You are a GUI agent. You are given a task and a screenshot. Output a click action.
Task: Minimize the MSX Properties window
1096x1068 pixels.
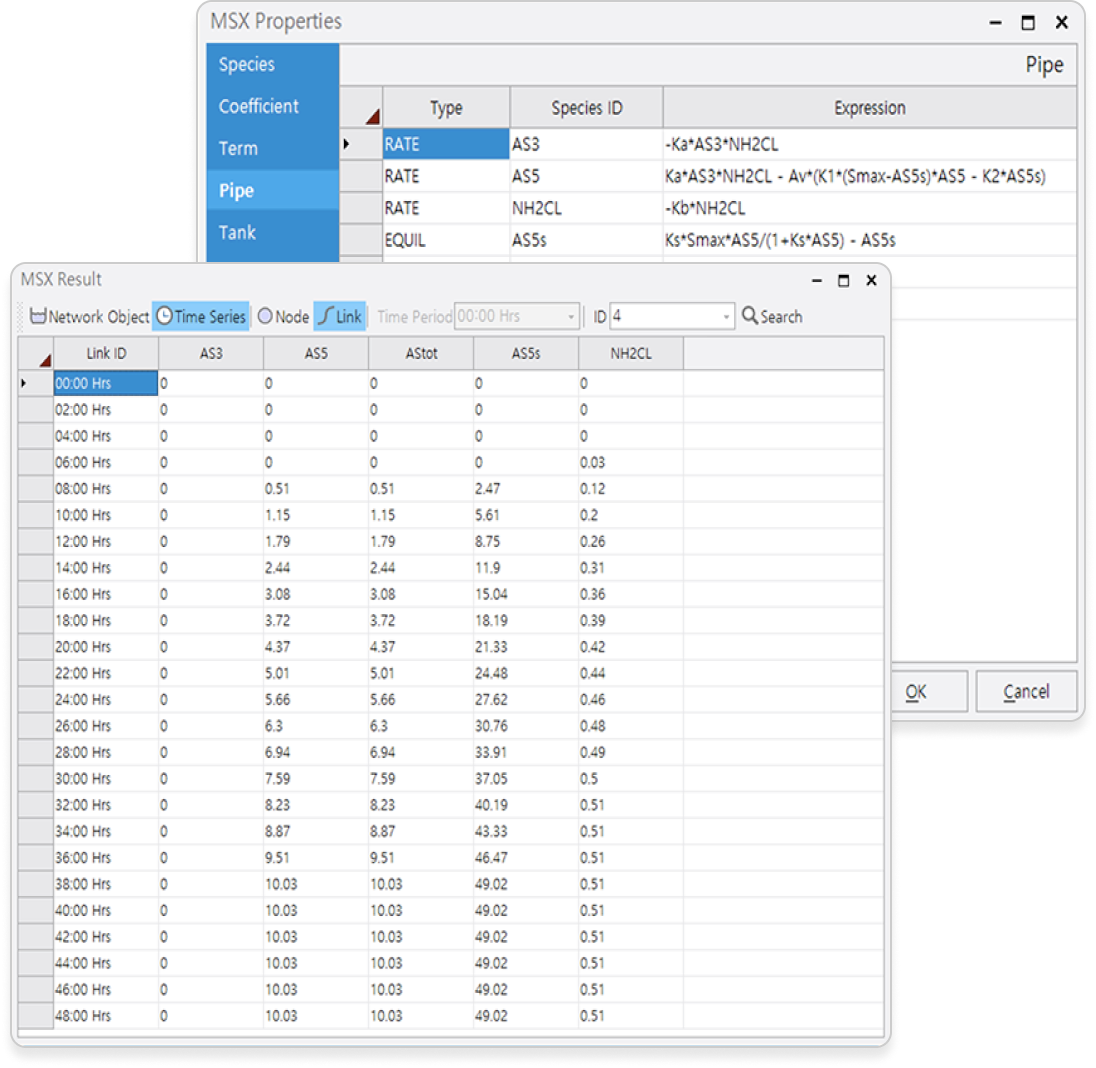[x=995, y=23]
